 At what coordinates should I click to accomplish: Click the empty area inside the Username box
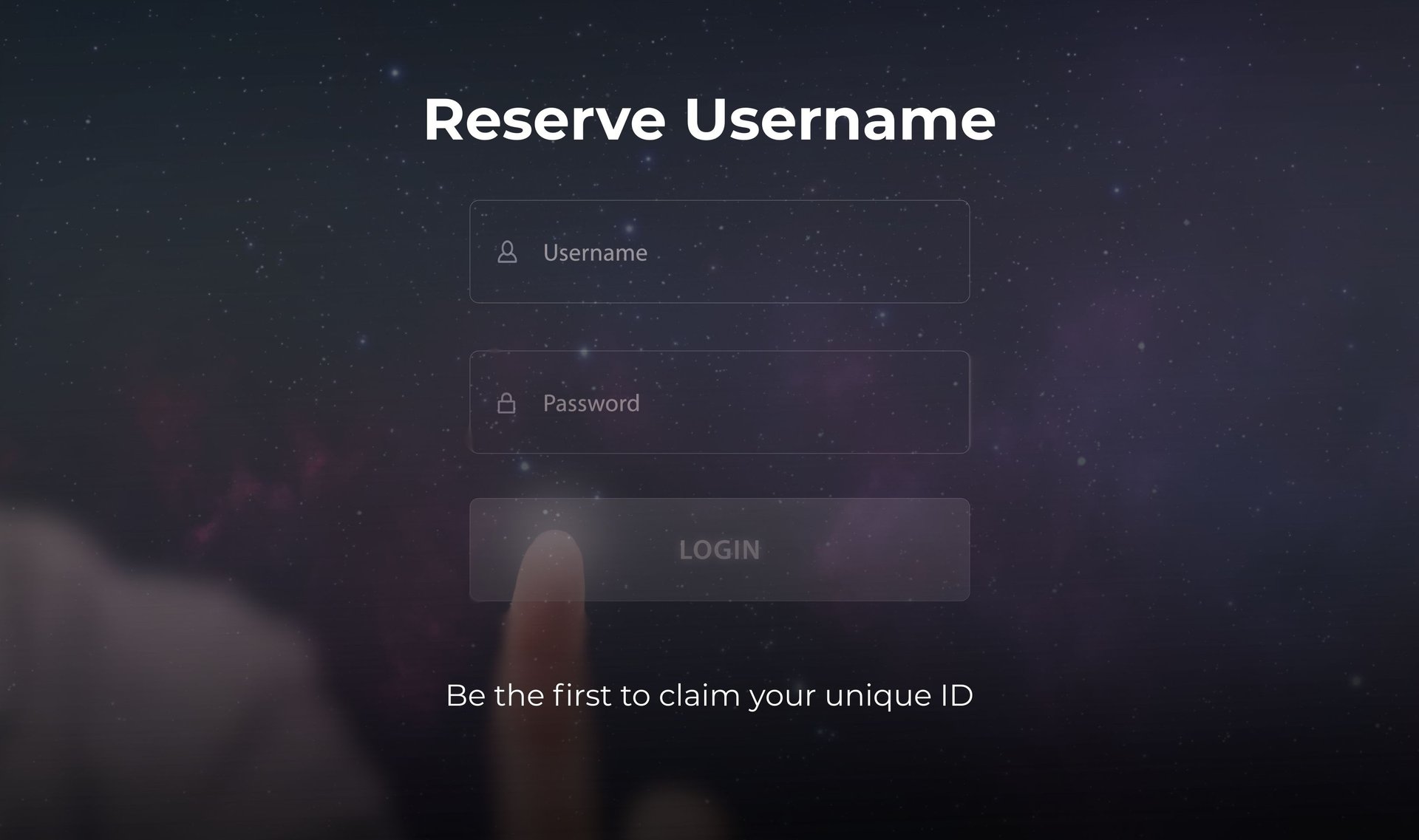(806, 251)
